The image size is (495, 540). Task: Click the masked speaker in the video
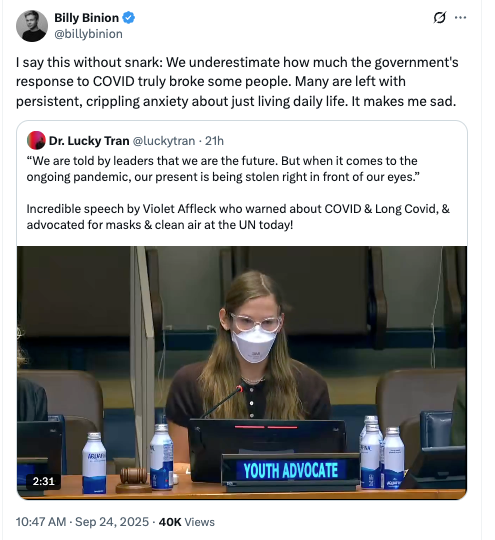(x=251, y=348)
